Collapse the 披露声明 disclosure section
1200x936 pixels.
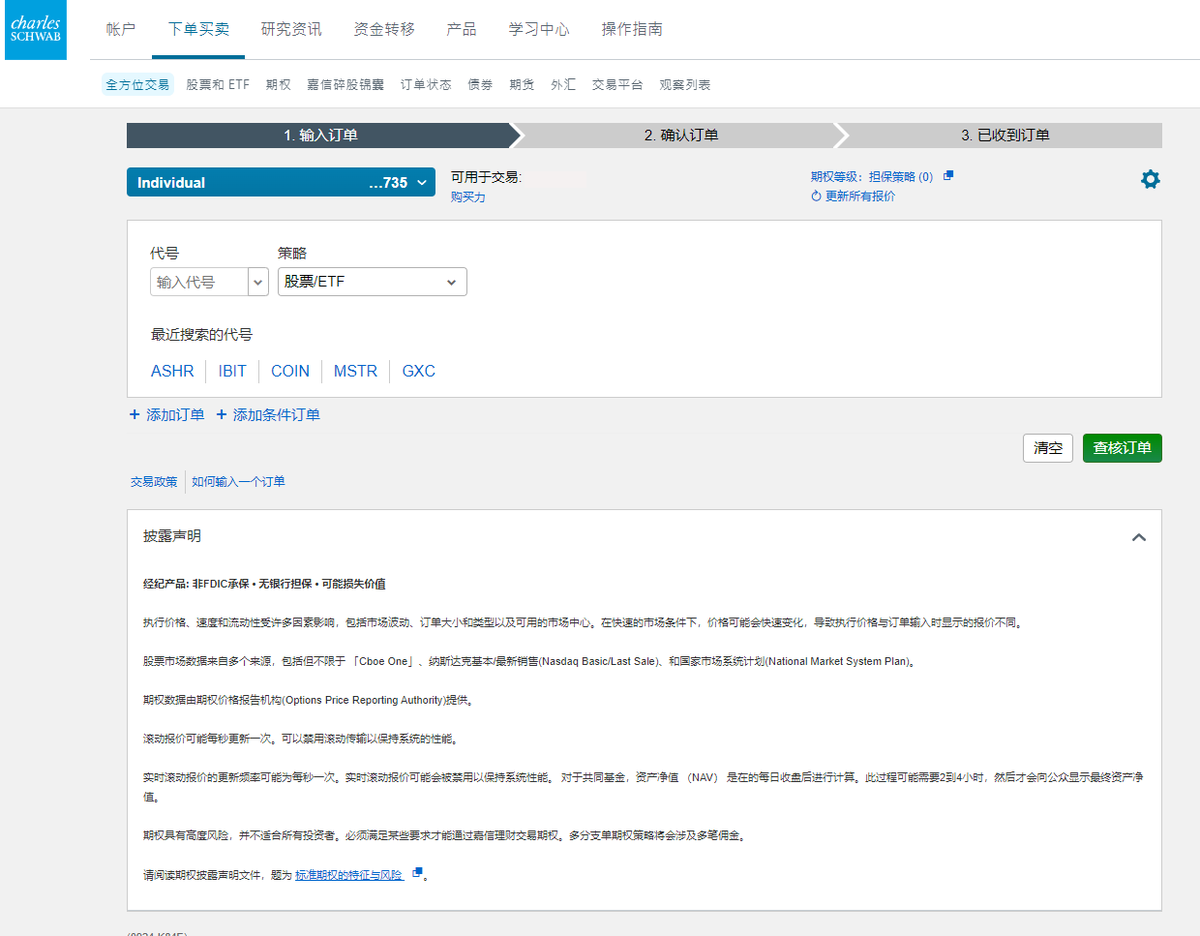(x=1139, y=537)
